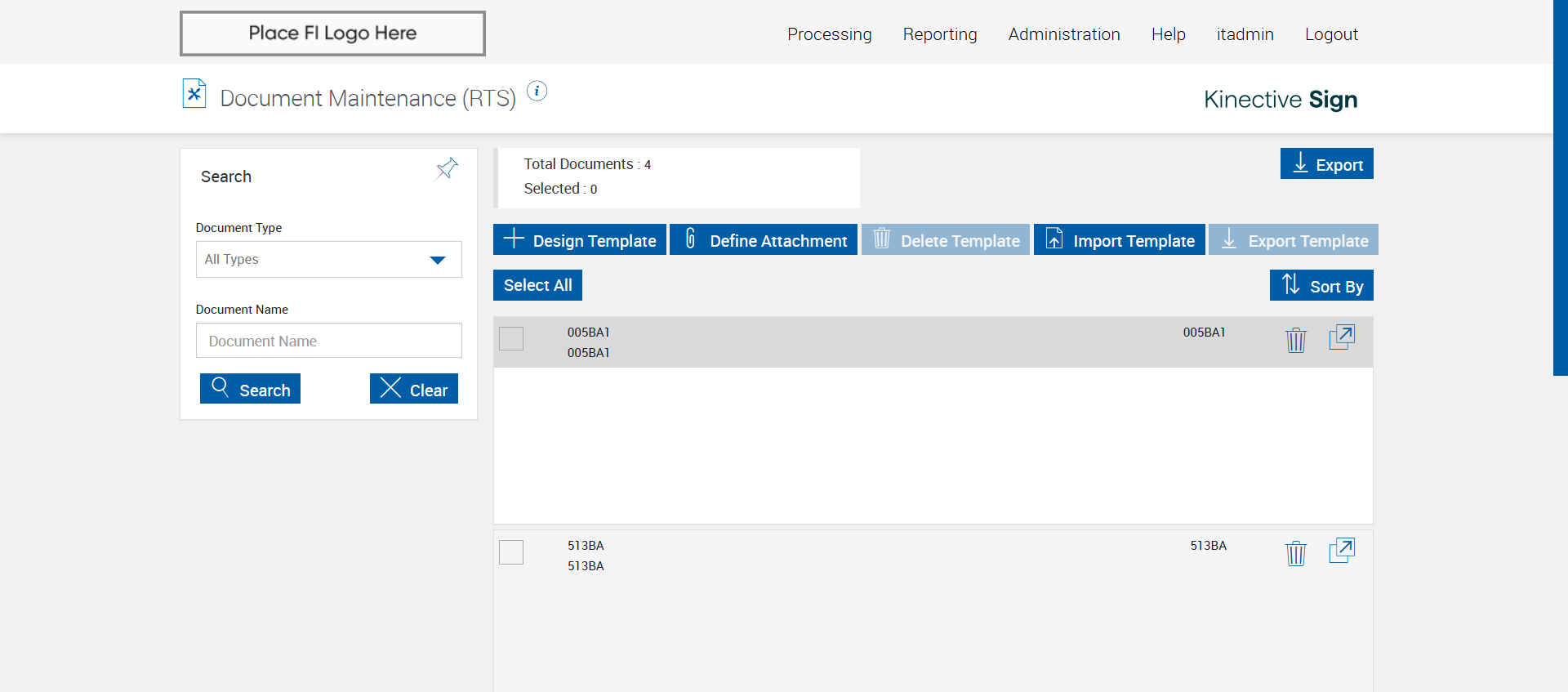Tick the checkbox for document 513BA
The image size is (1568, 692).
pyautogui.click(x=511, y=552)
